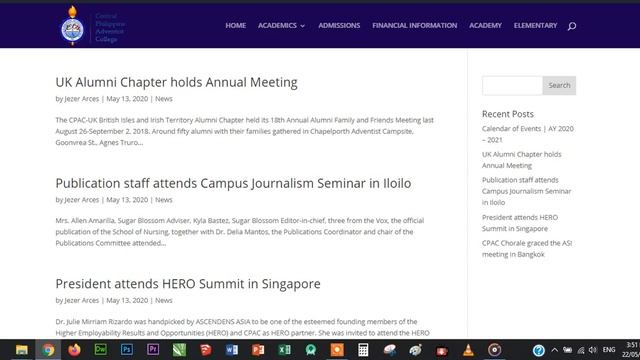Screen dimensions: 640x360
Task: Open the Academy menu item
Action: click(x=485, y=25)
